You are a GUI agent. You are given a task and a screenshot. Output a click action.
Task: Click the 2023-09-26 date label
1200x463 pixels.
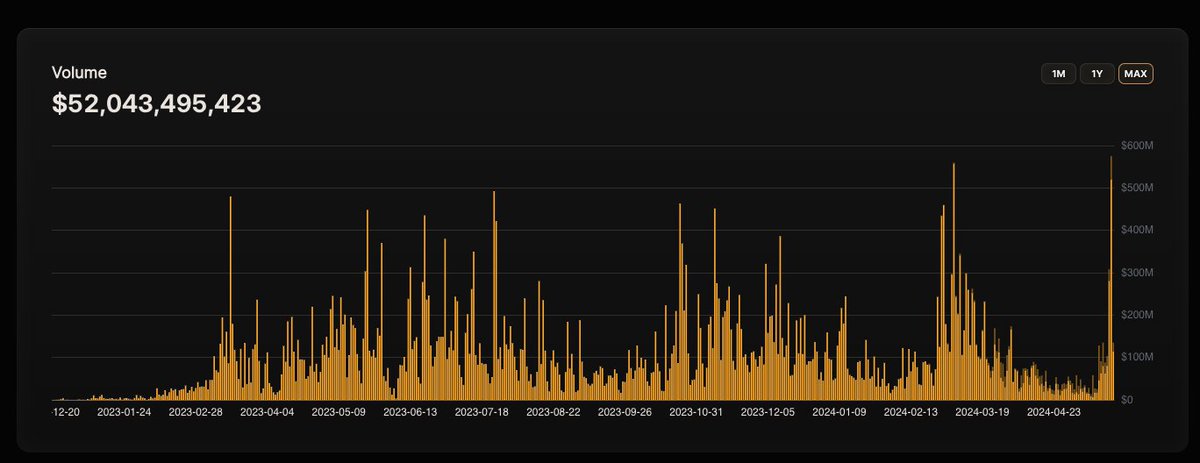click(x=625, y=411)
